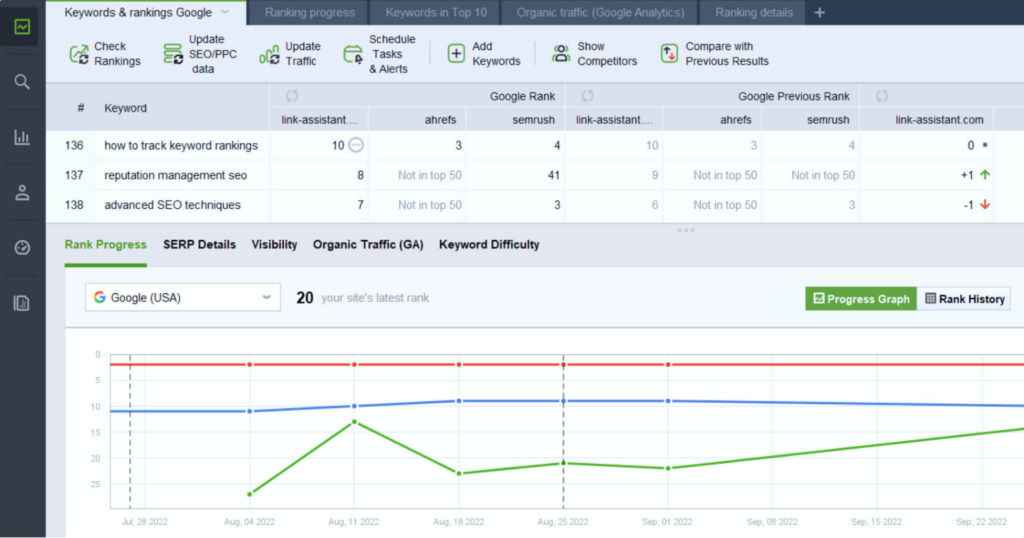This screenshot has height=538, width=1024.
Task: Click the Update Traffic icon
Action: point(269,54)
